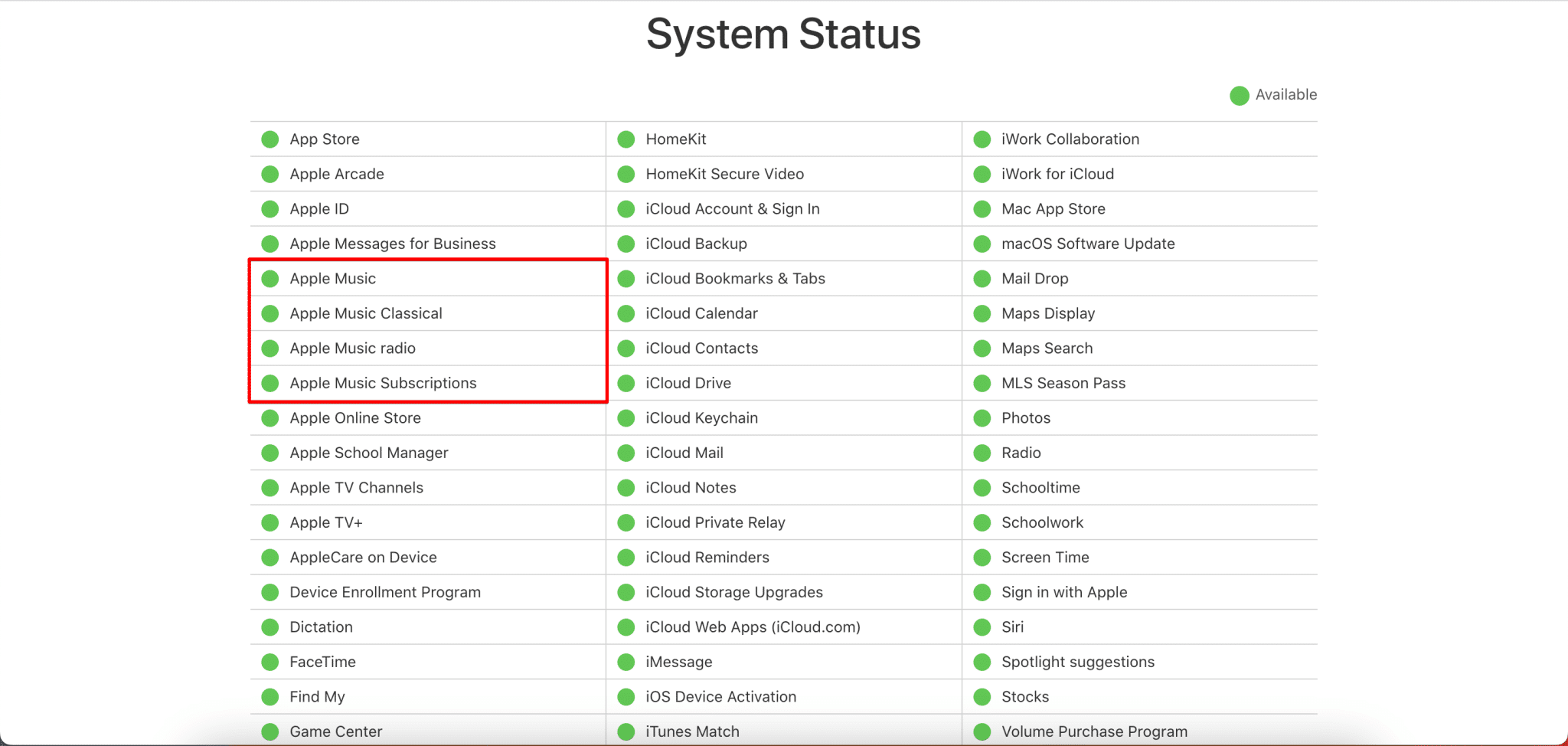Image resolution: width=1568 pixels, height=746 pixels.
Task: Click the green dot beside iTunes Match
Action: pyautogui.click(x=626, y=731)
